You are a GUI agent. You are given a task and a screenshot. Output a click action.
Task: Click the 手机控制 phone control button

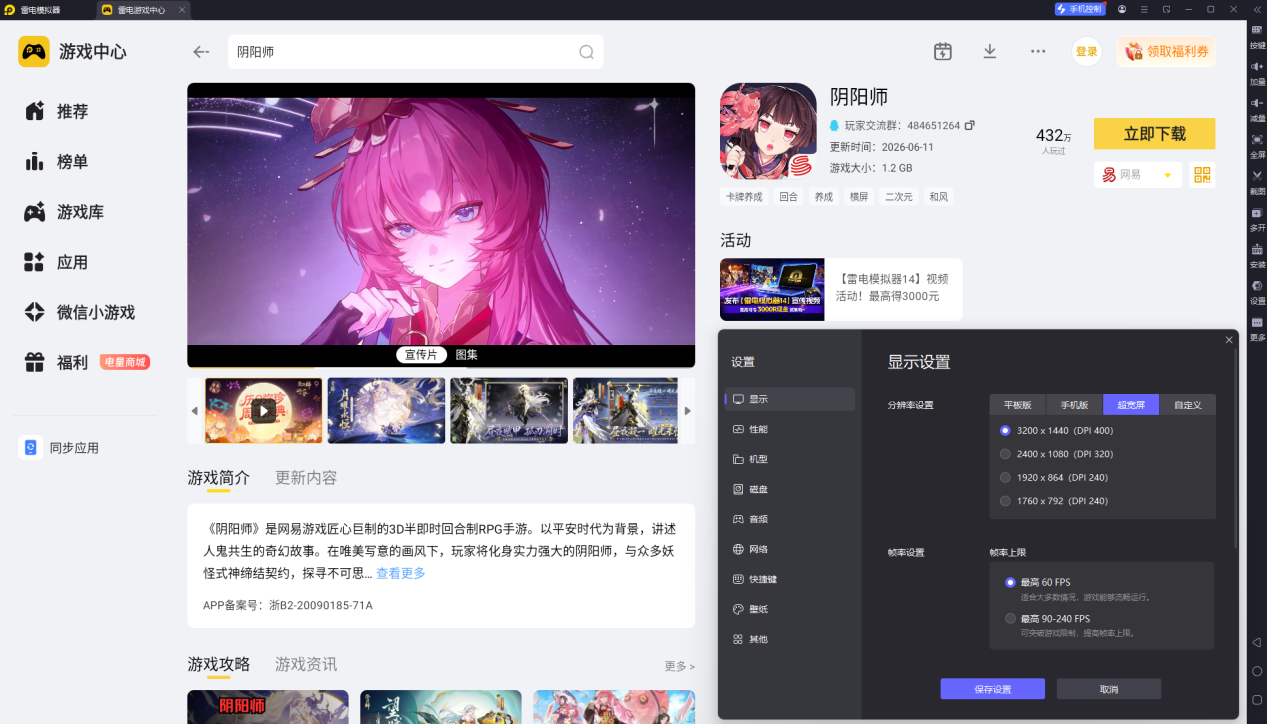pyautogui.click(x=1079, y=9)
